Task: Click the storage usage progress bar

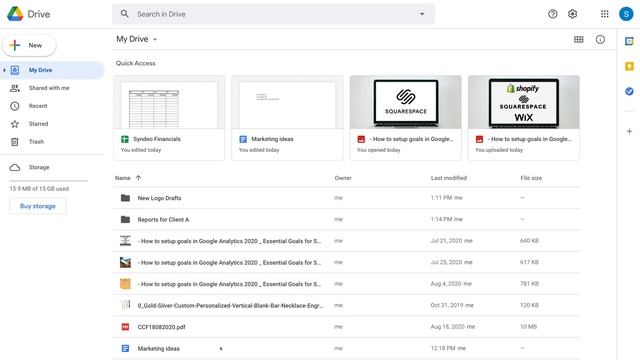Action: pos(48,180)
